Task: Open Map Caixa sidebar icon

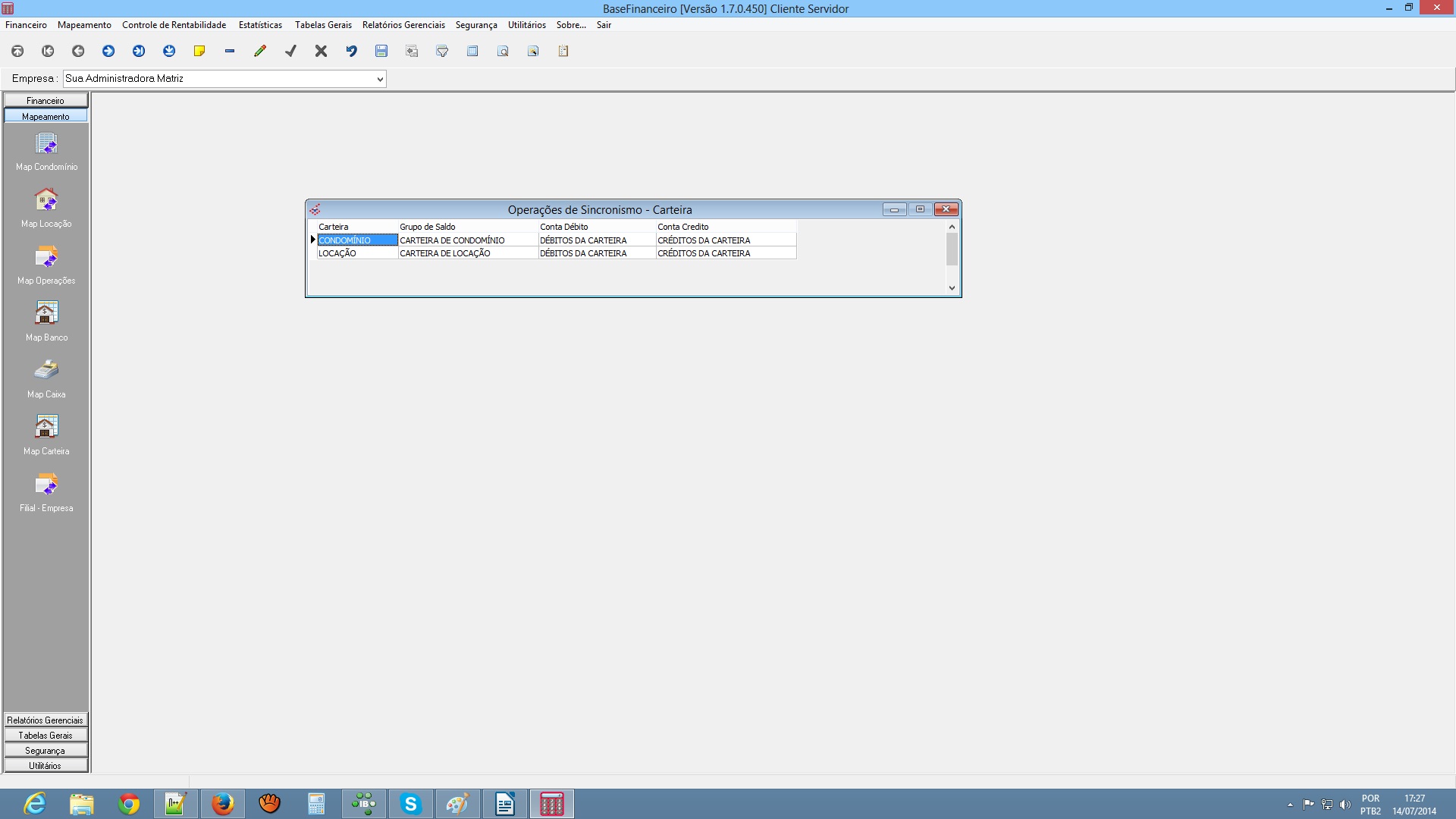Action: coord(46,378)
